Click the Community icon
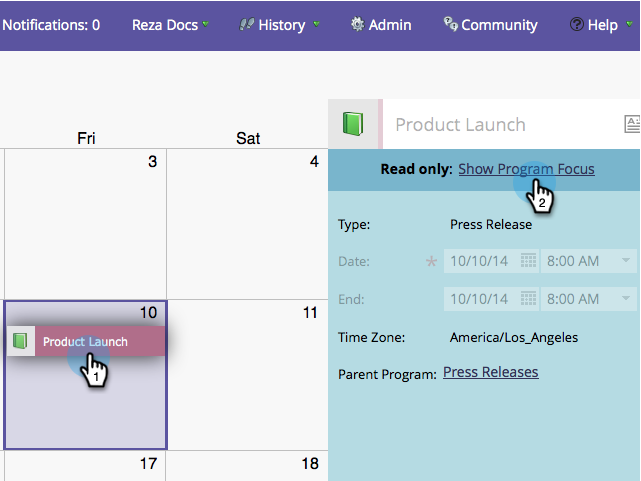This screenshot has width=641, height=481. coord(451,25)
